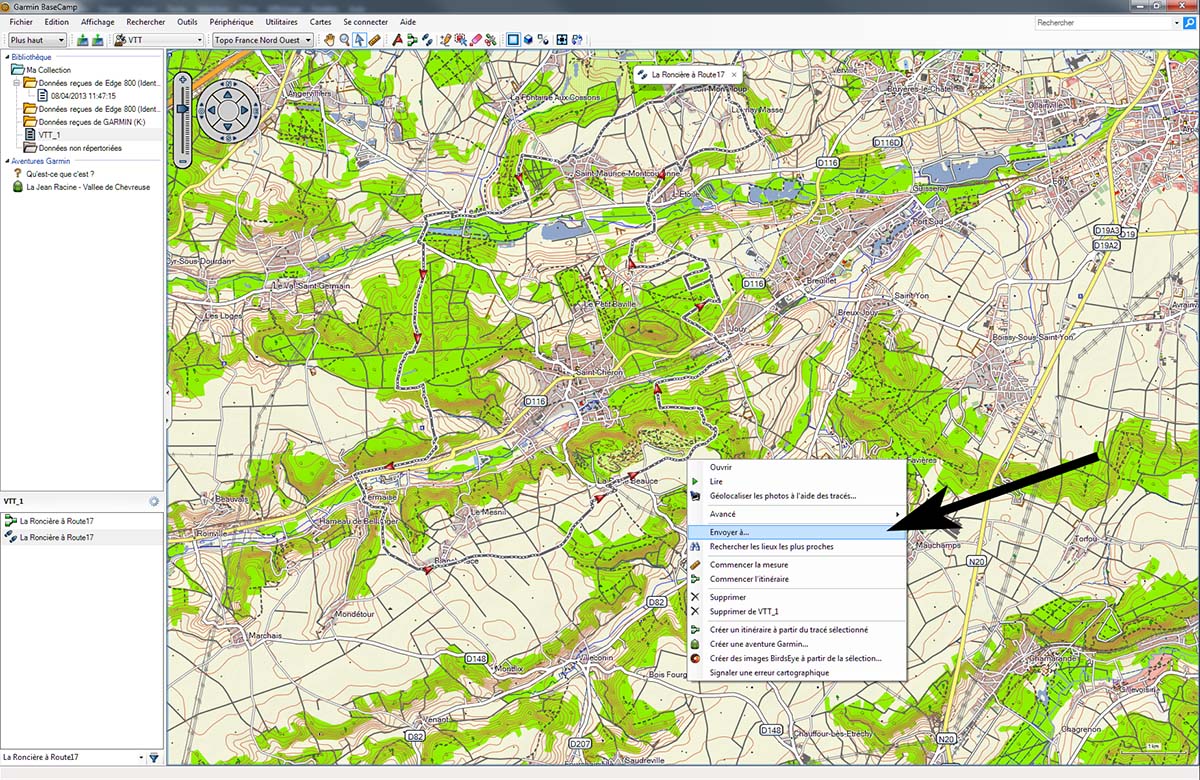Choose 'Envoyer à...' in context menu
The width and height of the screenshot is (1200, 780).
(796, 532)
